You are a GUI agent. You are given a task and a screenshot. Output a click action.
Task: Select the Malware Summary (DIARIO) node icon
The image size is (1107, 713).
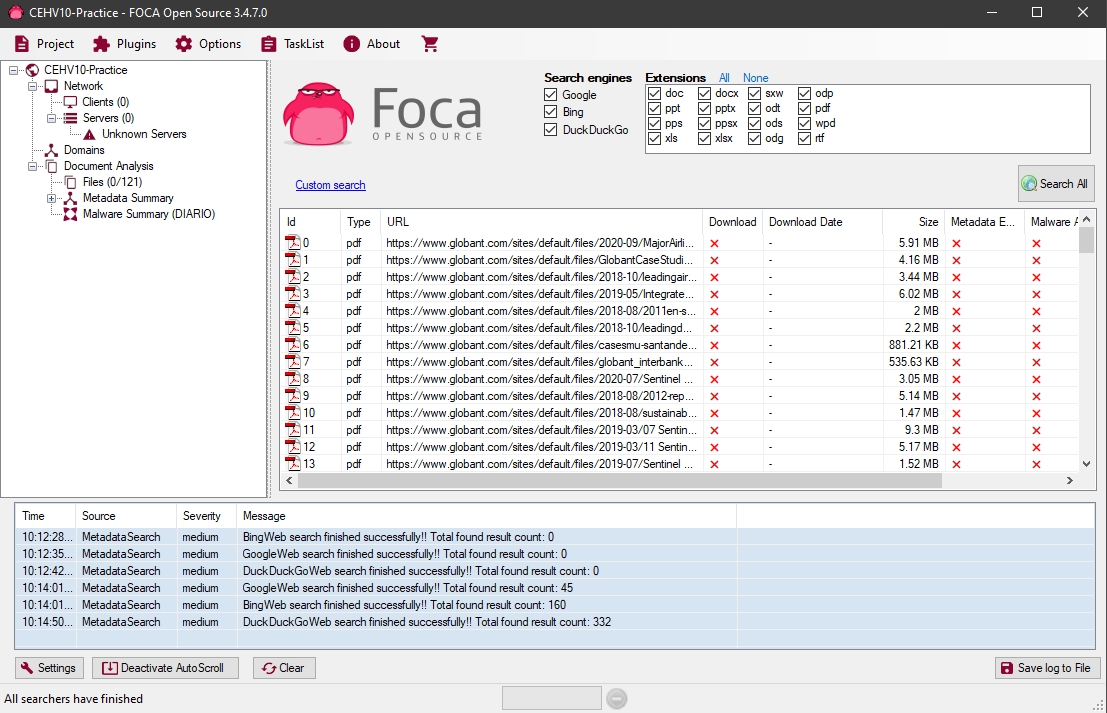pos(71,214)
